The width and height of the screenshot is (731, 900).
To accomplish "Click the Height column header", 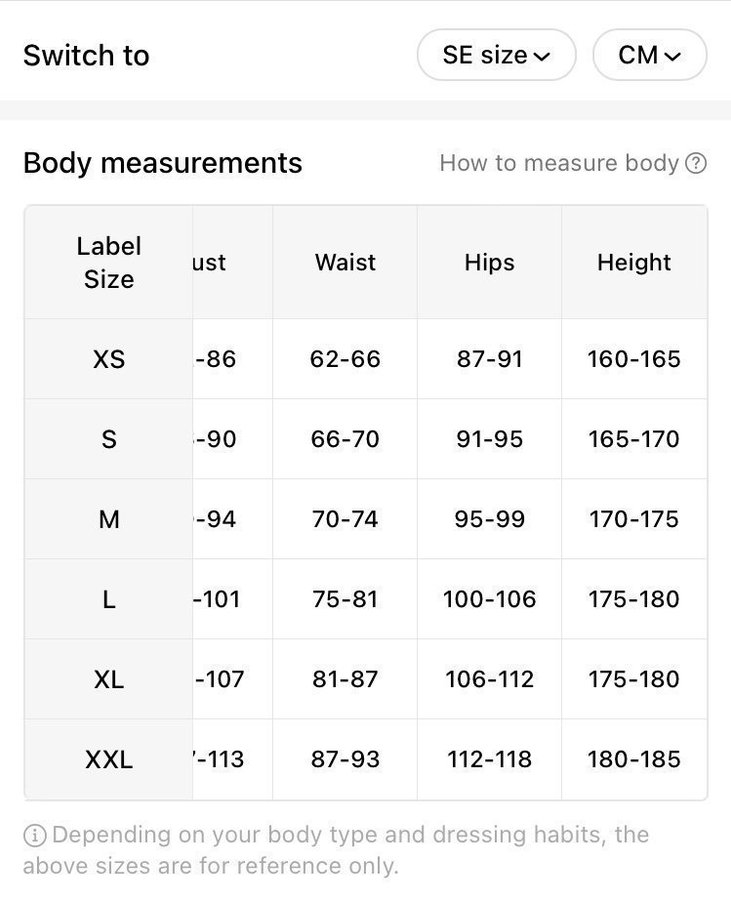I will point(634,262).
